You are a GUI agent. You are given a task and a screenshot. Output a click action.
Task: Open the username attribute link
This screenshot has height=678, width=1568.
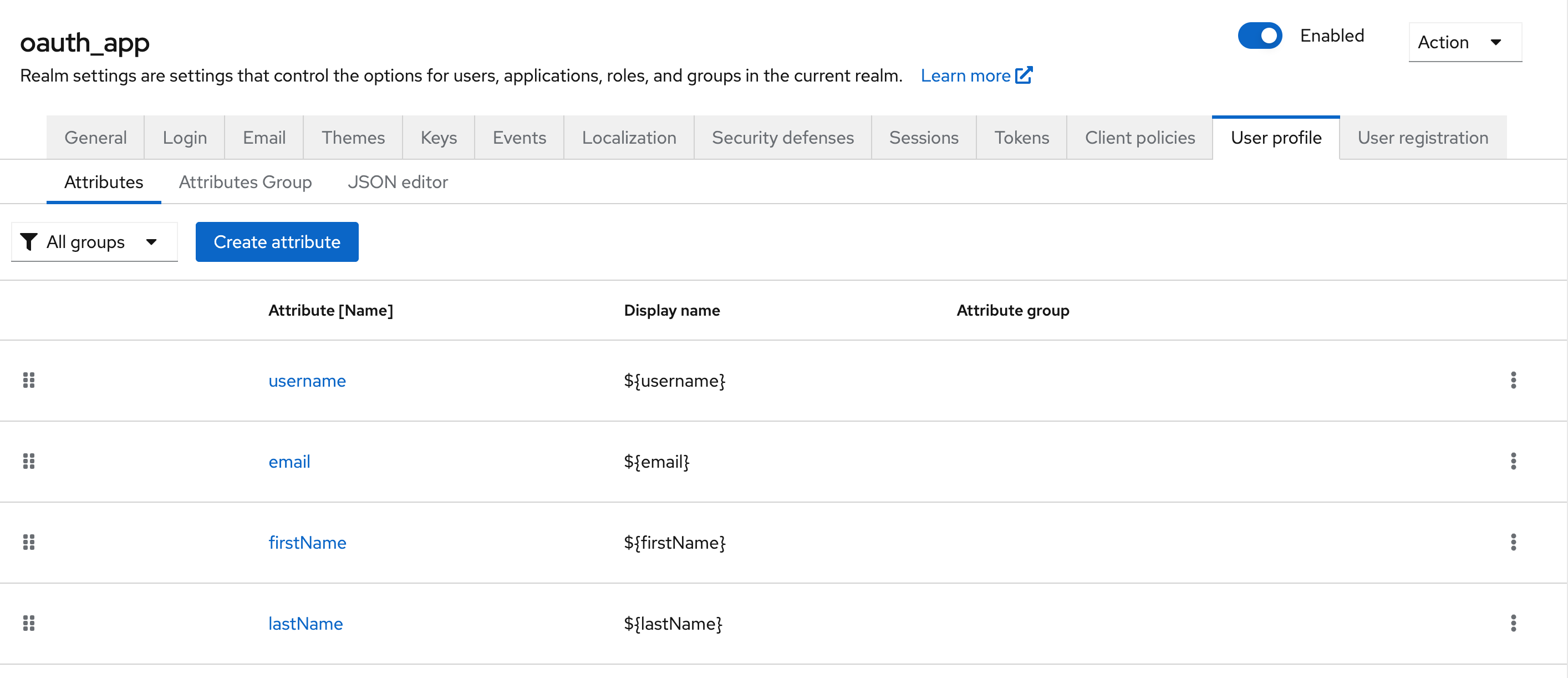[x=307, y=381]
